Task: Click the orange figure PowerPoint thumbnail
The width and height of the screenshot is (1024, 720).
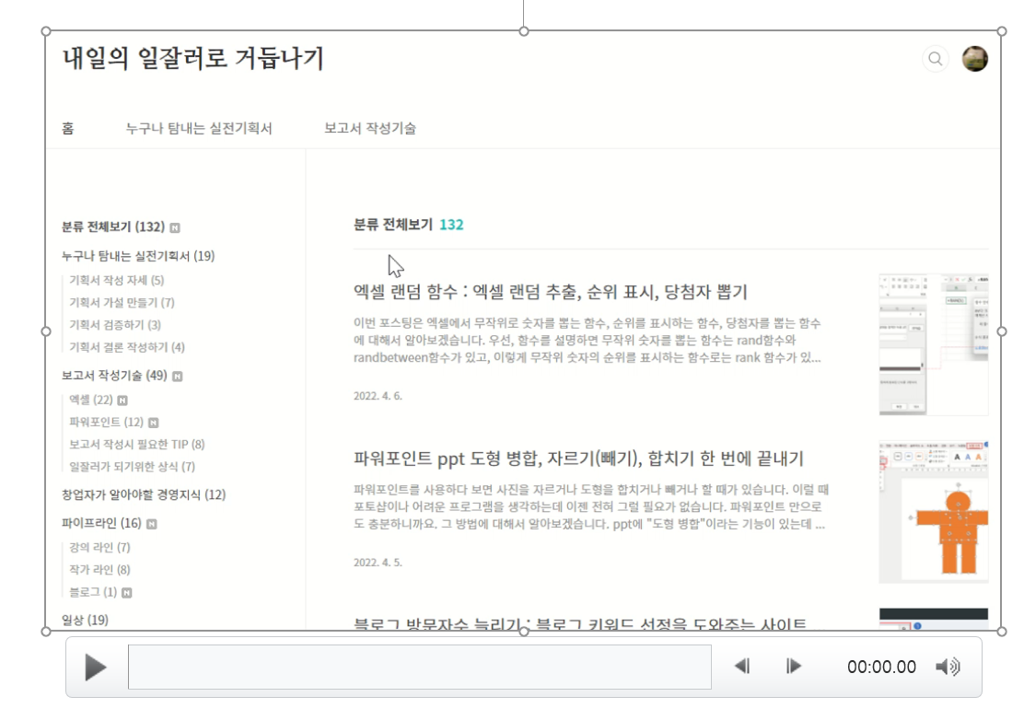Action: [933, 512]
